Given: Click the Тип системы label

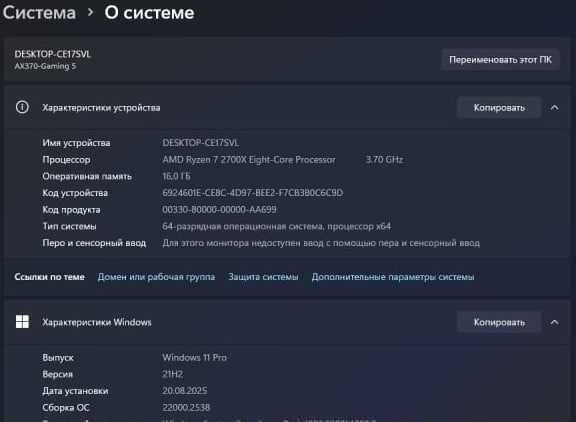Looking at the screenshot, I should pyautogui.click(x=69, y=226).
